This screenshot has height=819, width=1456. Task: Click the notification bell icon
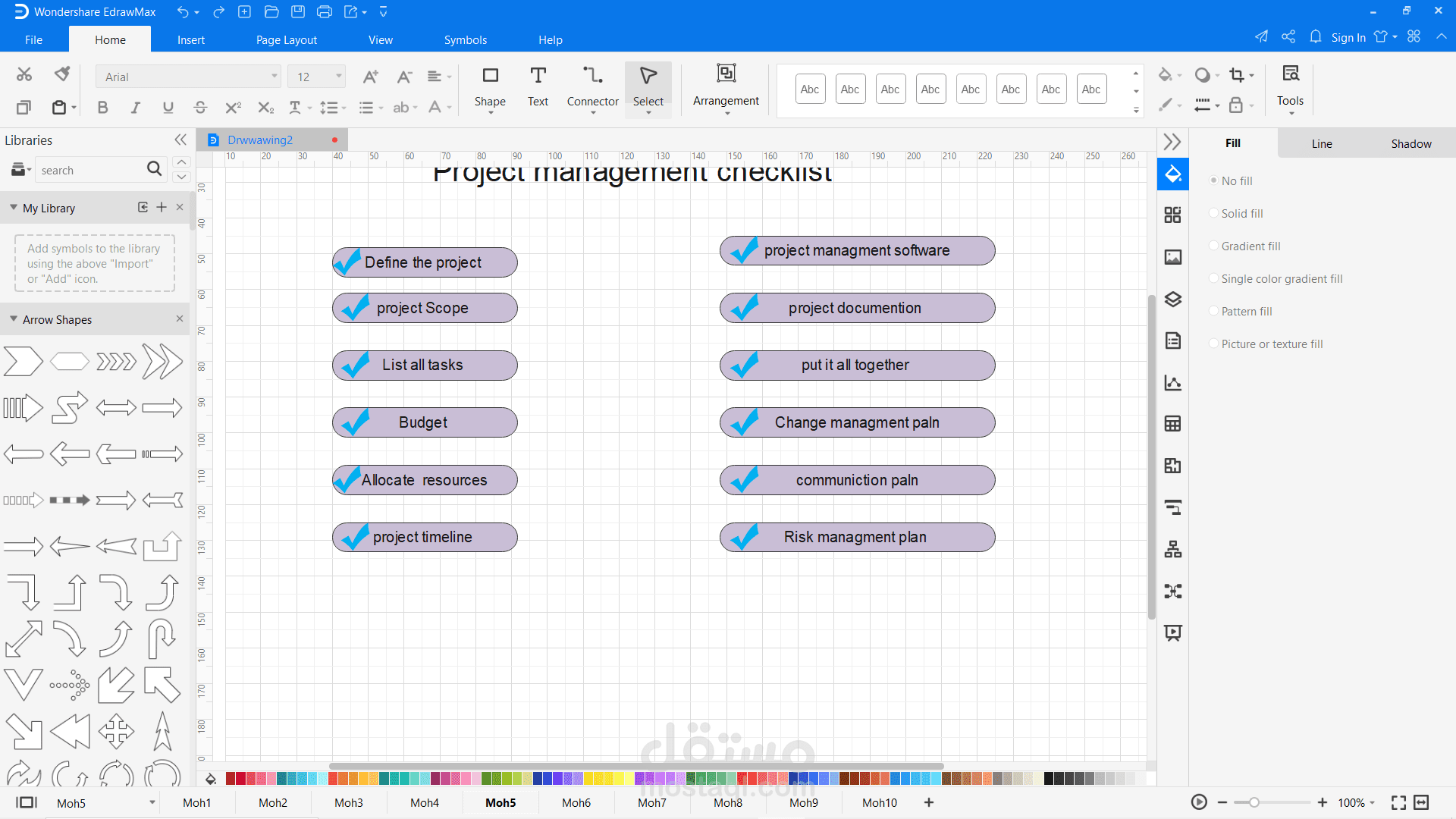[1316, 37]
